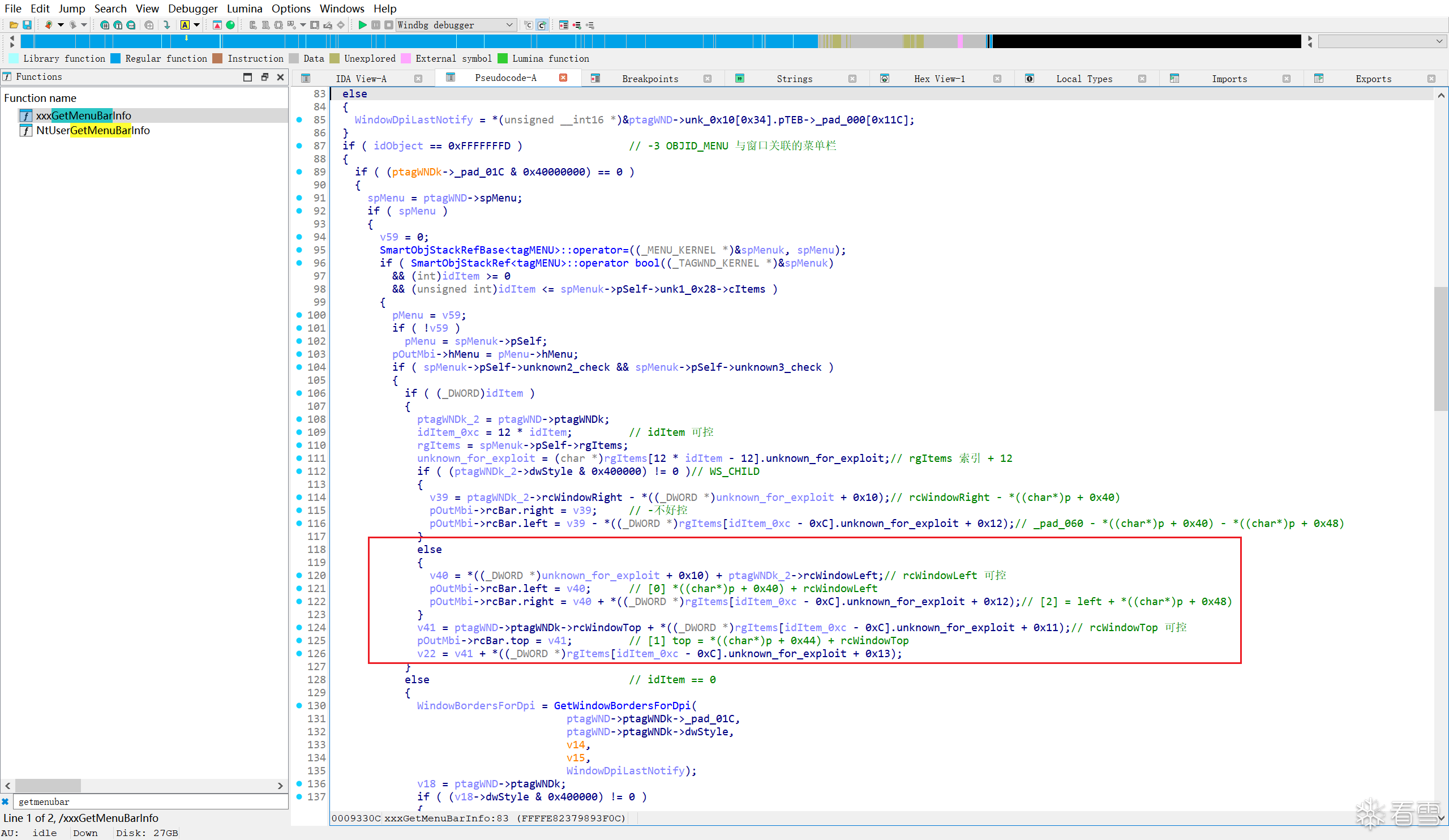The height and width of the screenshot is (840, 1449).
Task: Start process with green play button
Action: (362, 25)
